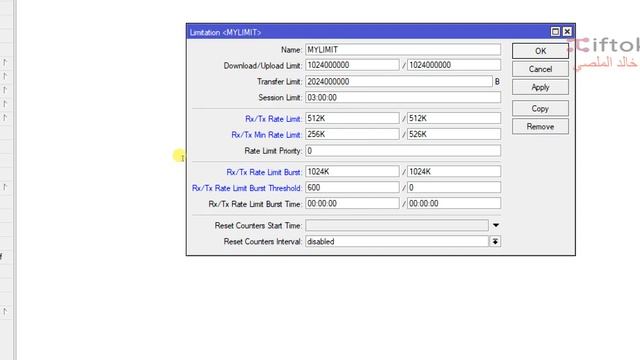Close the Limitation MYLIMIT dialog

(567, 32)
